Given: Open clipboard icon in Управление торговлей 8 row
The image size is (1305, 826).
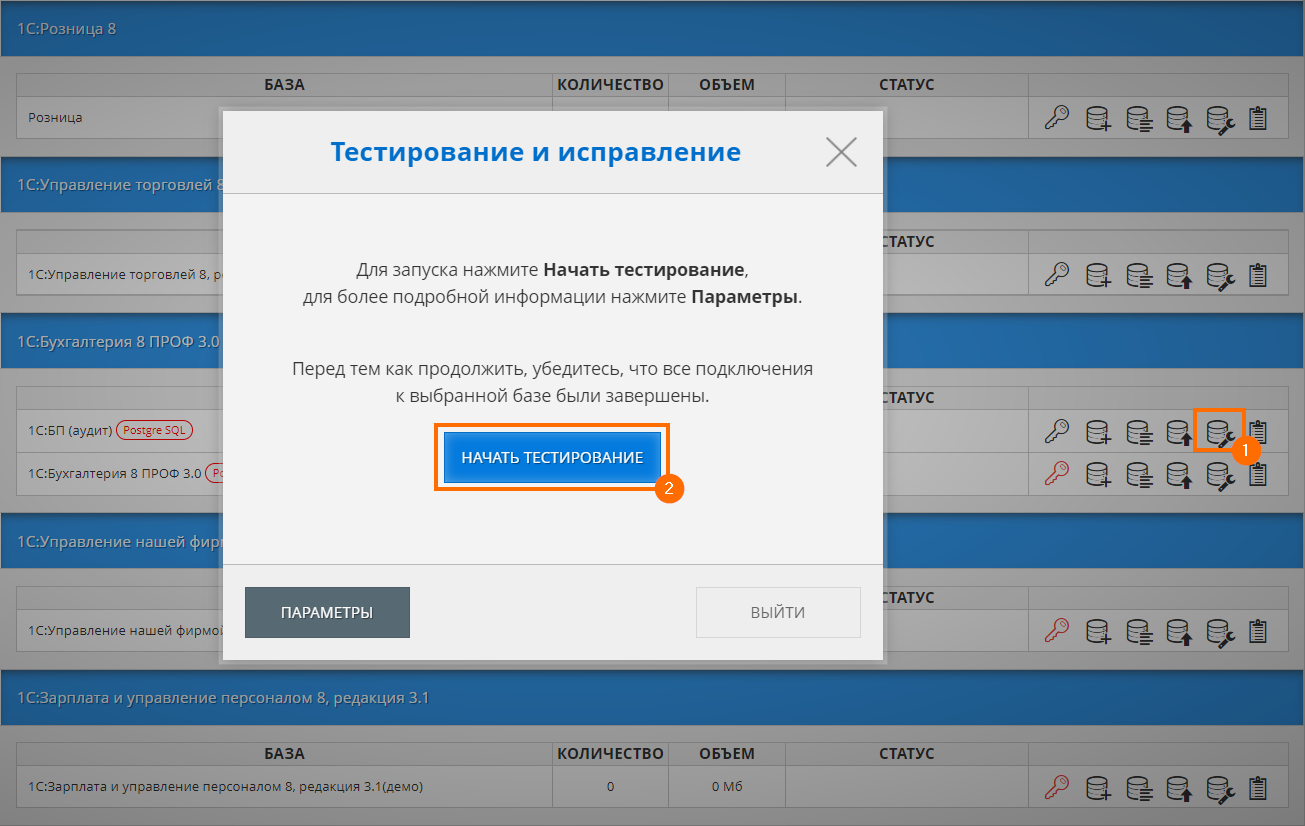Looking at the screenshot, I should point(1258,274).
